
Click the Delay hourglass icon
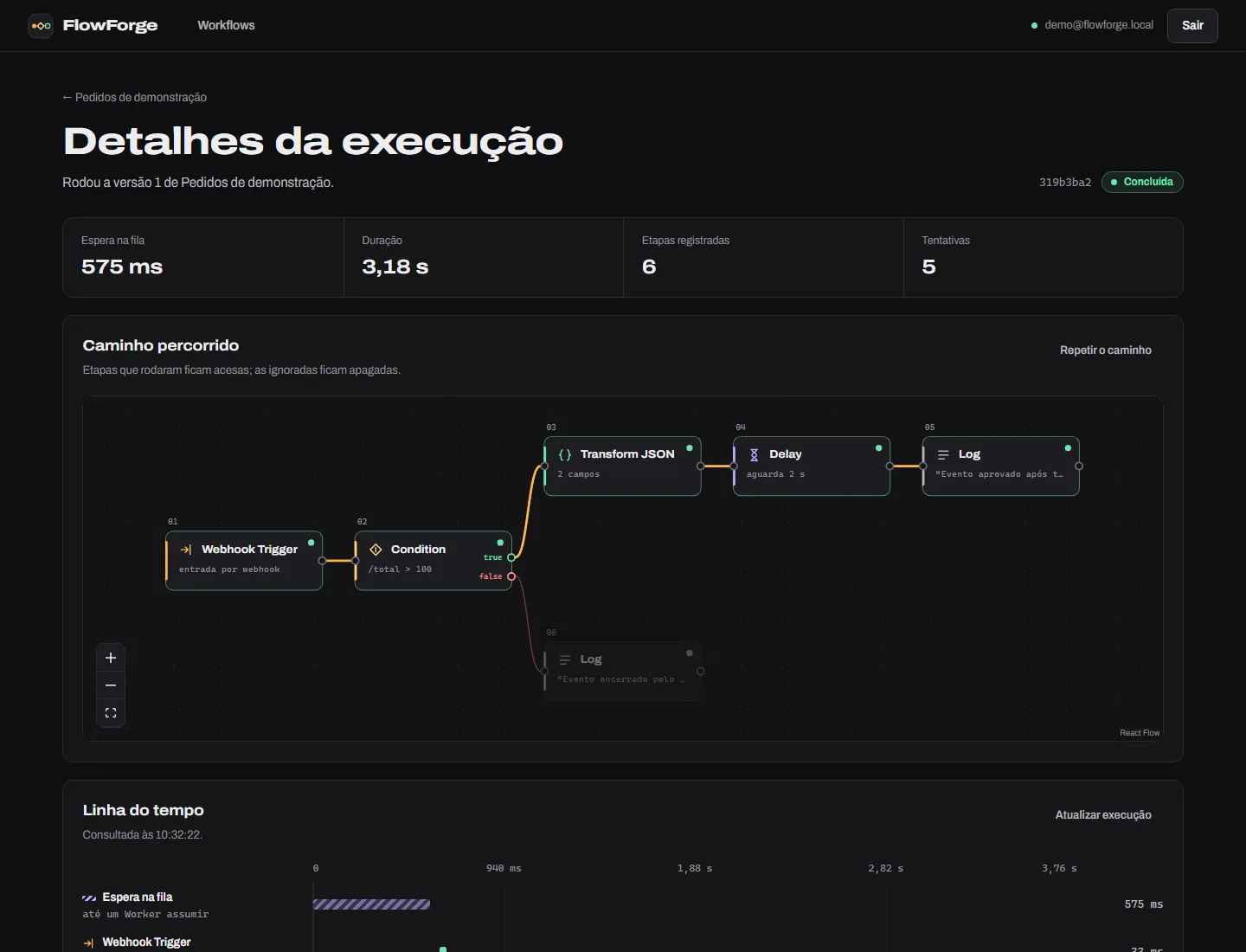(x=754, y=454)
